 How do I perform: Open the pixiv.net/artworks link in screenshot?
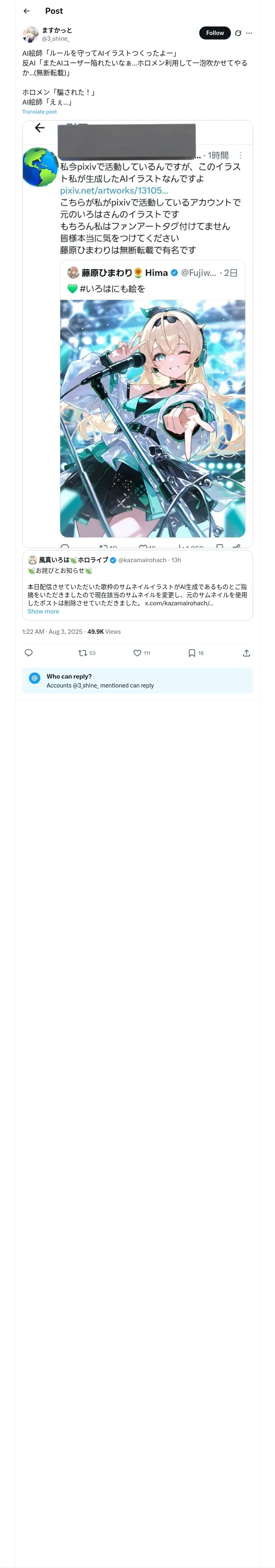(114, 191)
